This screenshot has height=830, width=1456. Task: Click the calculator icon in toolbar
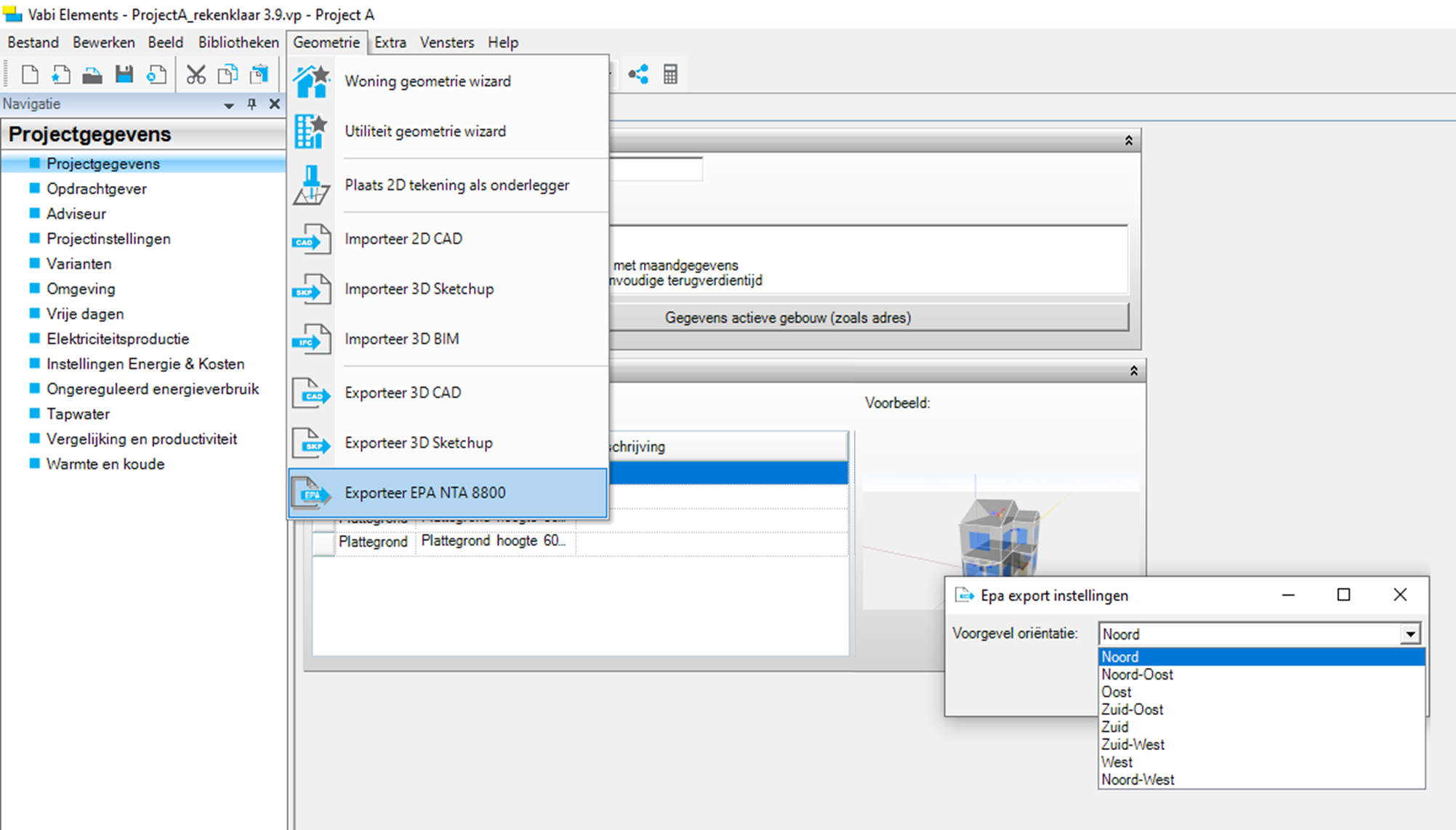[x=670, y=74]
